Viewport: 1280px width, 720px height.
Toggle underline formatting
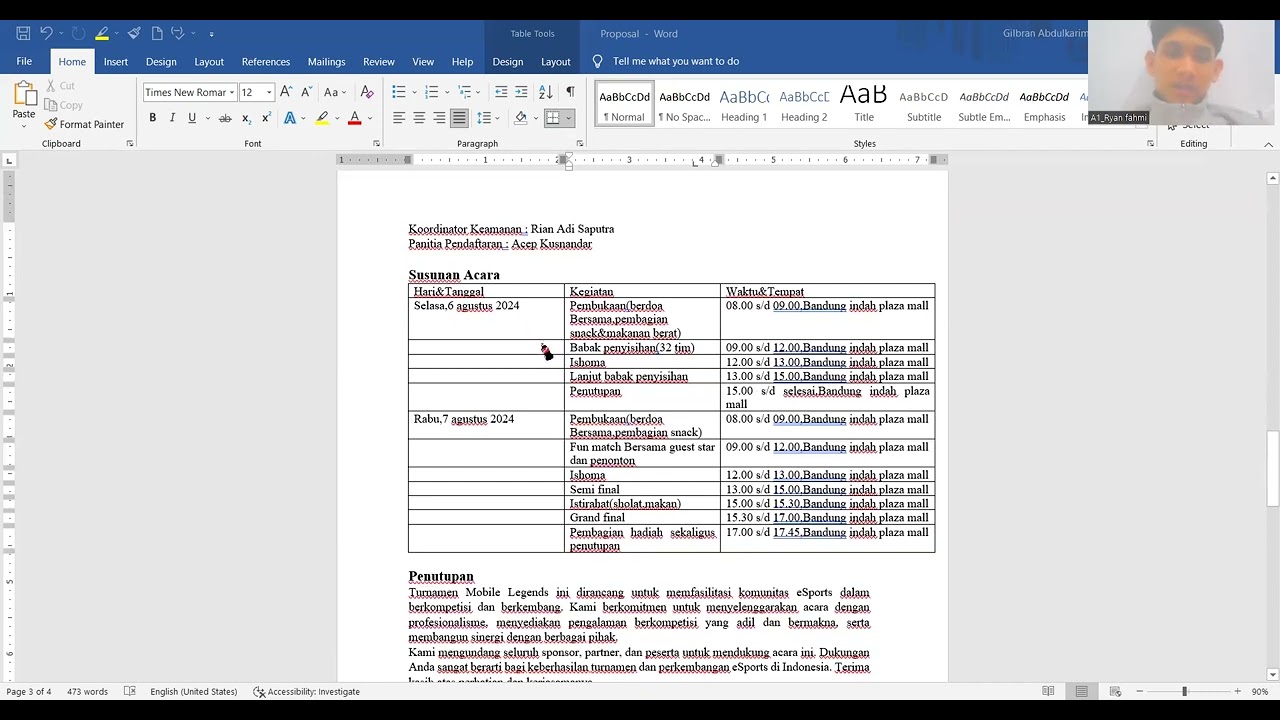coord(192,118)
